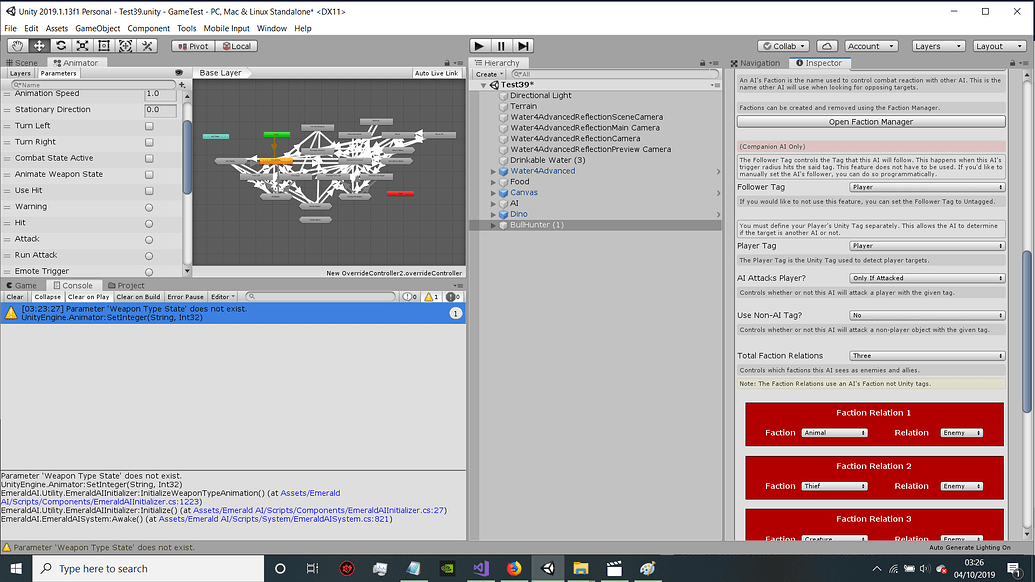The image size is (1035, 582).
Task: Expand the Dino hierarchy item
Action: click(x=493, y=214)
